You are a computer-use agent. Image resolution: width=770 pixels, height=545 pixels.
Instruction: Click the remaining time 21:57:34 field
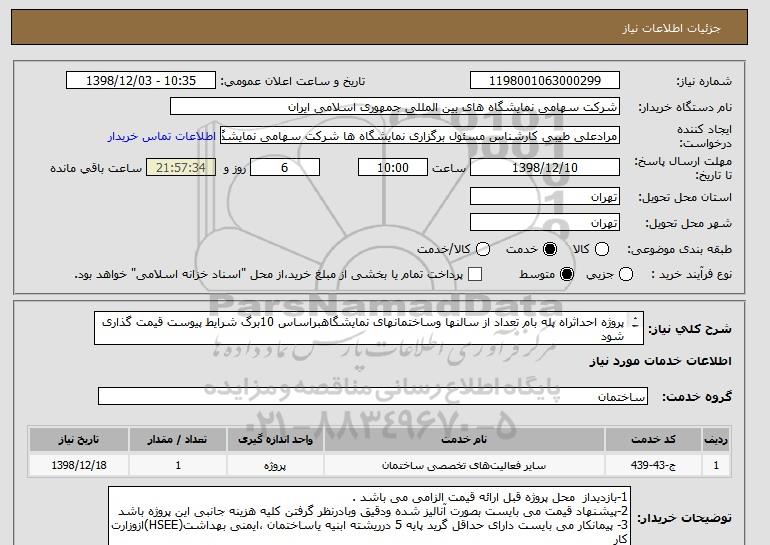[x=181, y=167]
